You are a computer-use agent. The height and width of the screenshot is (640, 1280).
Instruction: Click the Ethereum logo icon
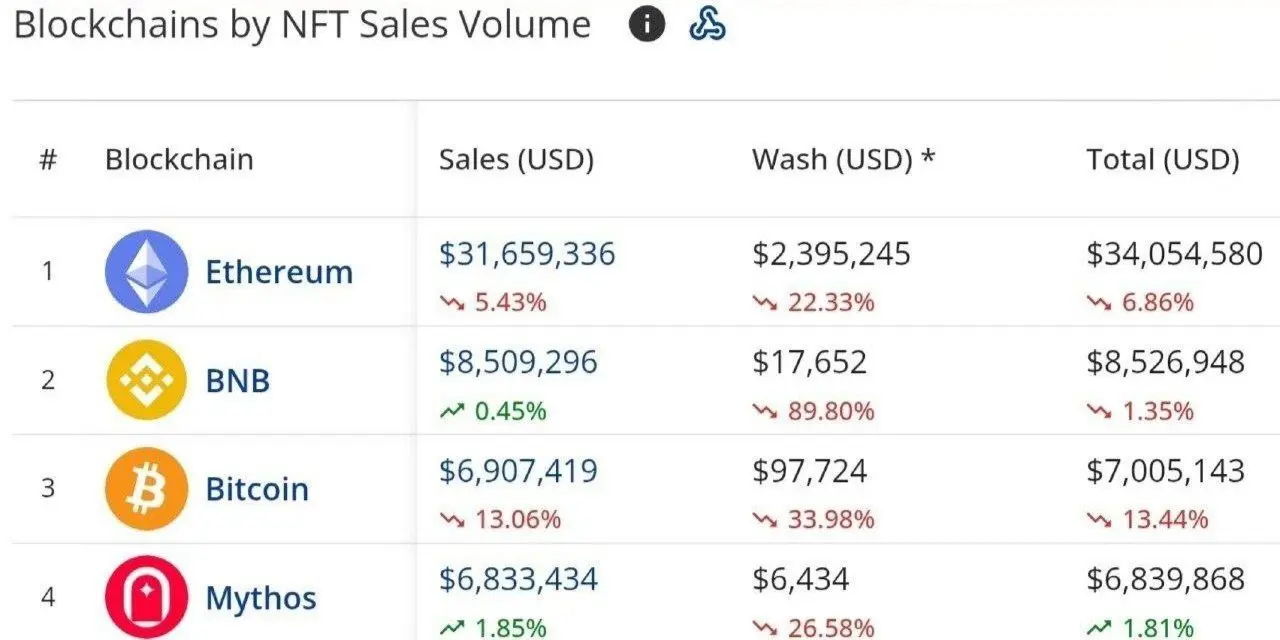pos(146,272)
